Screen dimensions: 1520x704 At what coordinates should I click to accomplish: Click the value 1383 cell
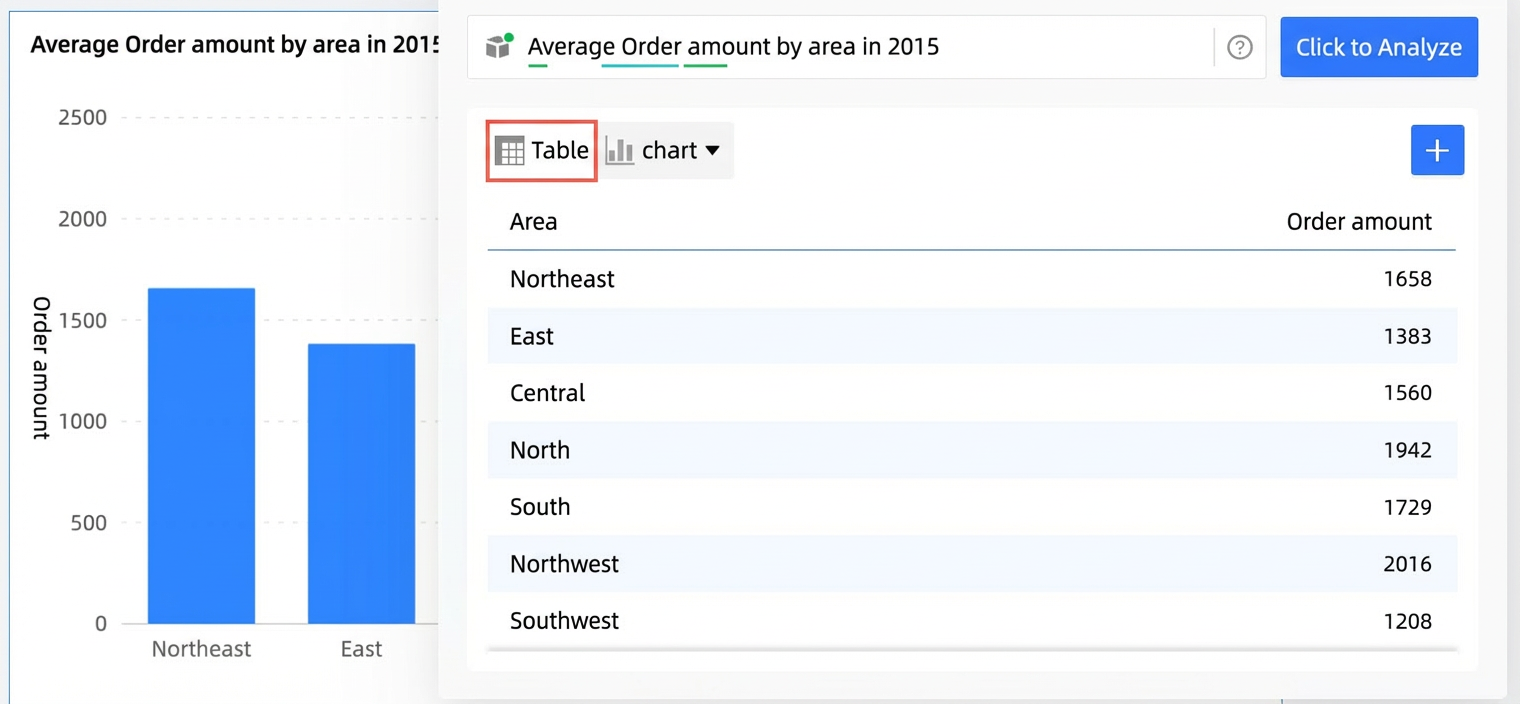[1407, 336]
